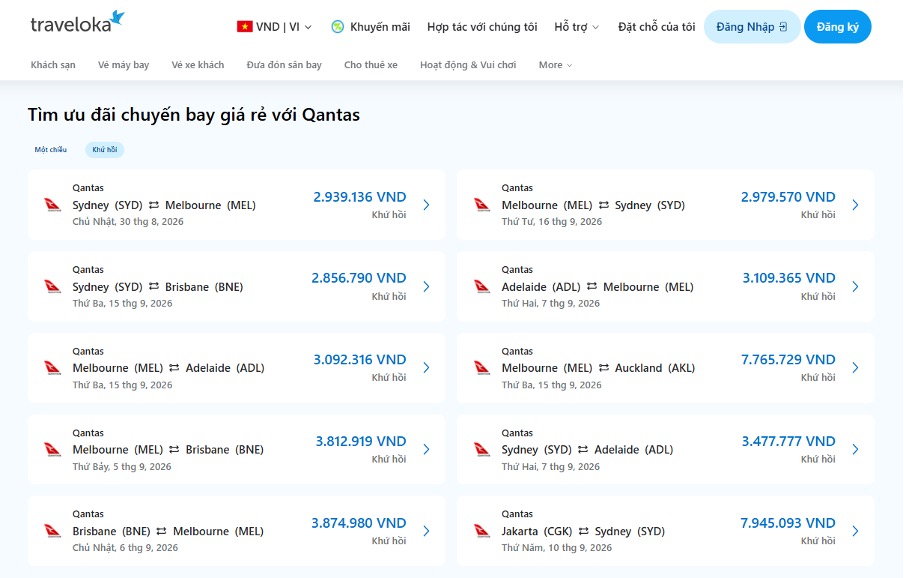This screenshot has width=904, height=578.
Task: Expand the More menu
Action: pos(555,65)
